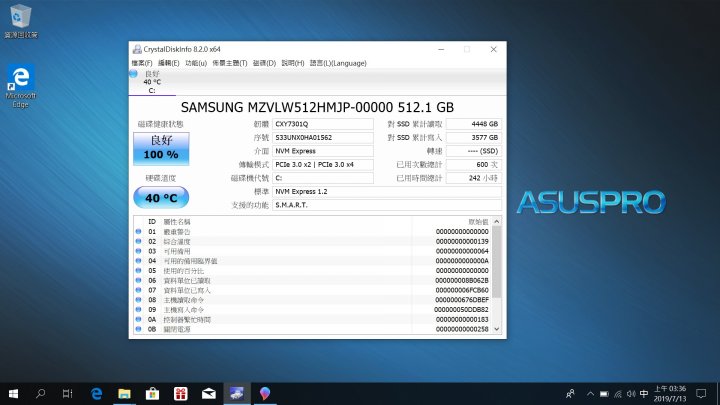Click raw value 000000000139 in row 02
720x405 pixels.
tap(462, 241)
